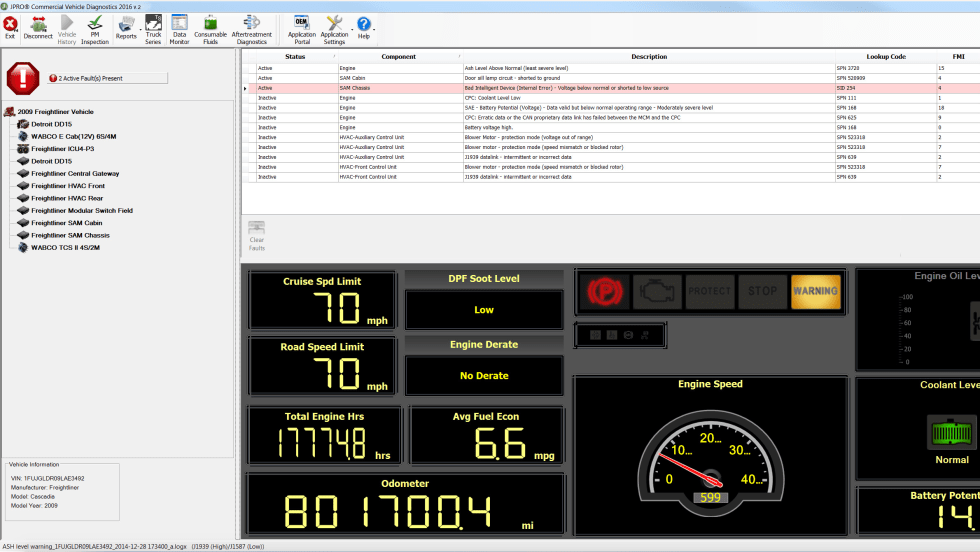Open the Help menu
Viewport: 980px width, 552px height.
click(x=364, y=27)
